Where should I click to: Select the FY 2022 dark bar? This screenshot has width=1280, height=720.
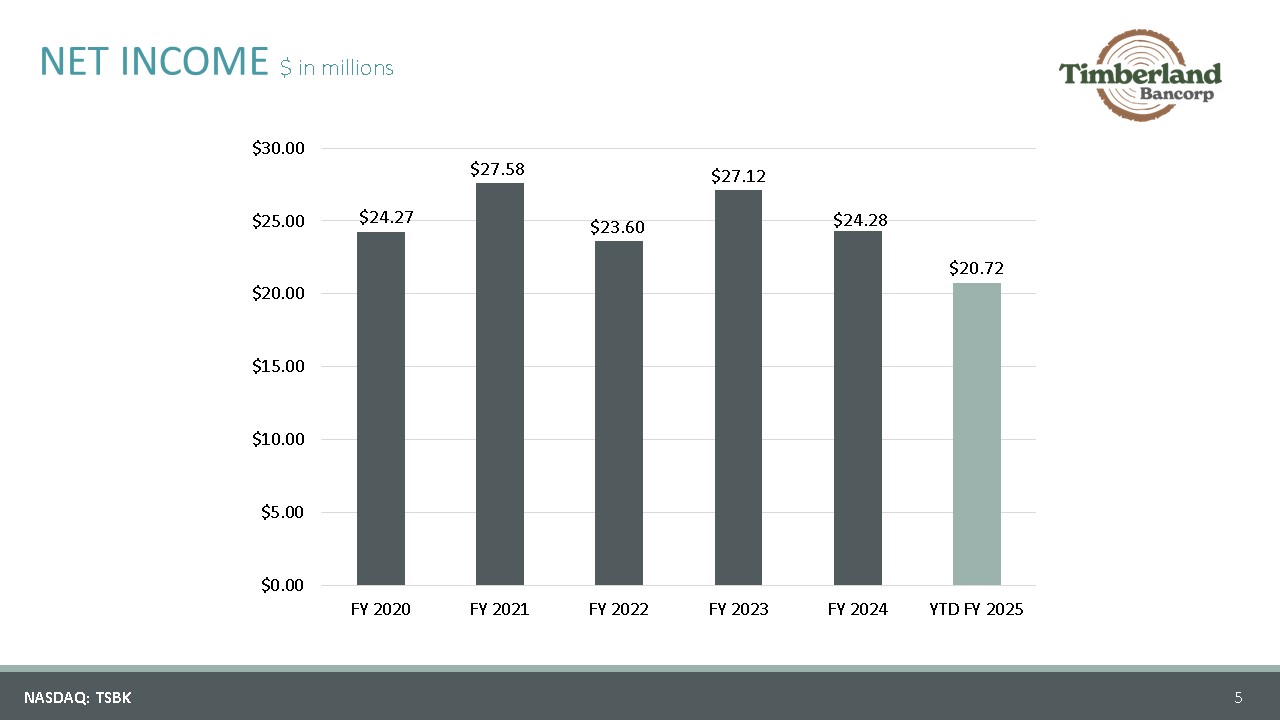point(619,412)
